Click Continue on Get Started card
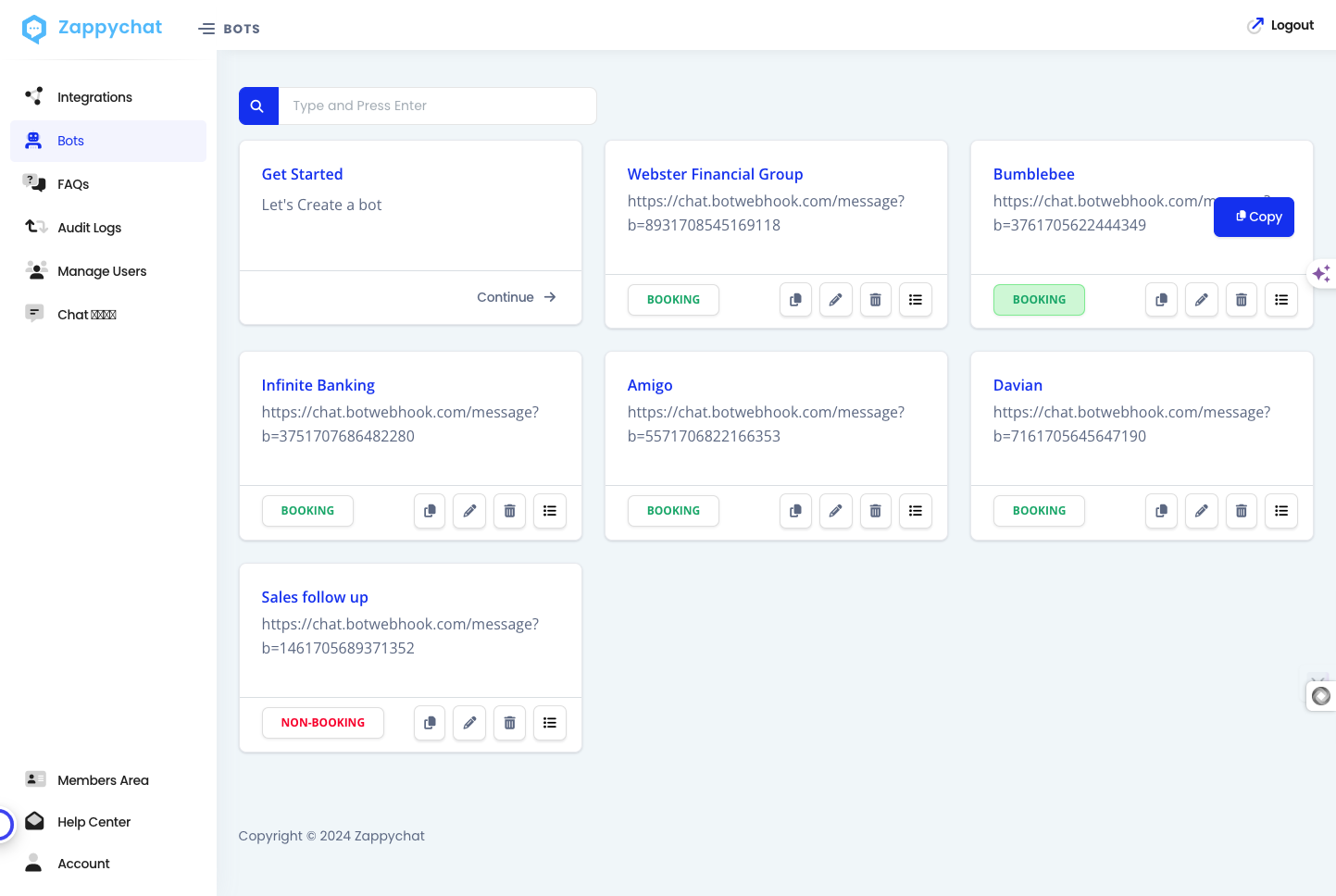The width and height of the screenshot is (1336, 896). point(517,297)
